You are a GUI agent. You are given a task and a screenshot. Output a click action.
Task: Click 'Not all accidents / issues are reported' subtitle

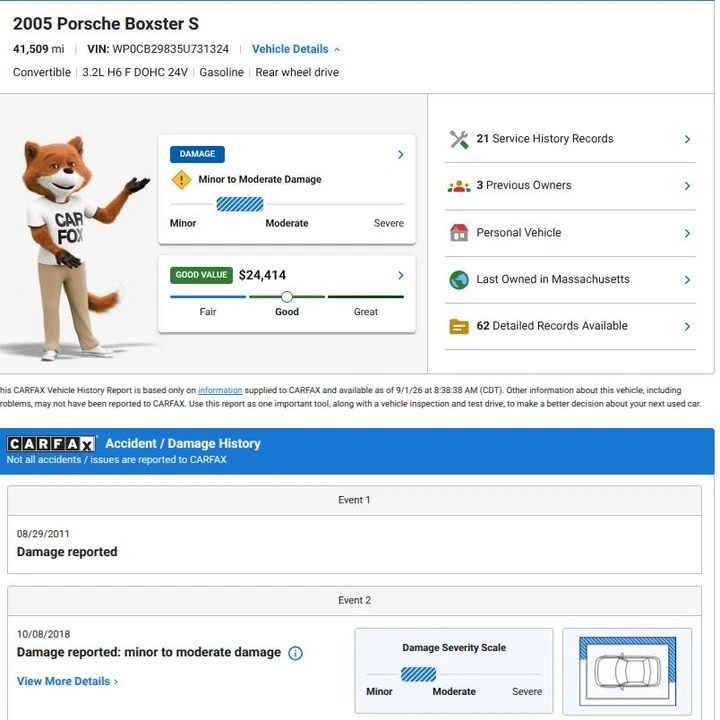click(117, 460)
